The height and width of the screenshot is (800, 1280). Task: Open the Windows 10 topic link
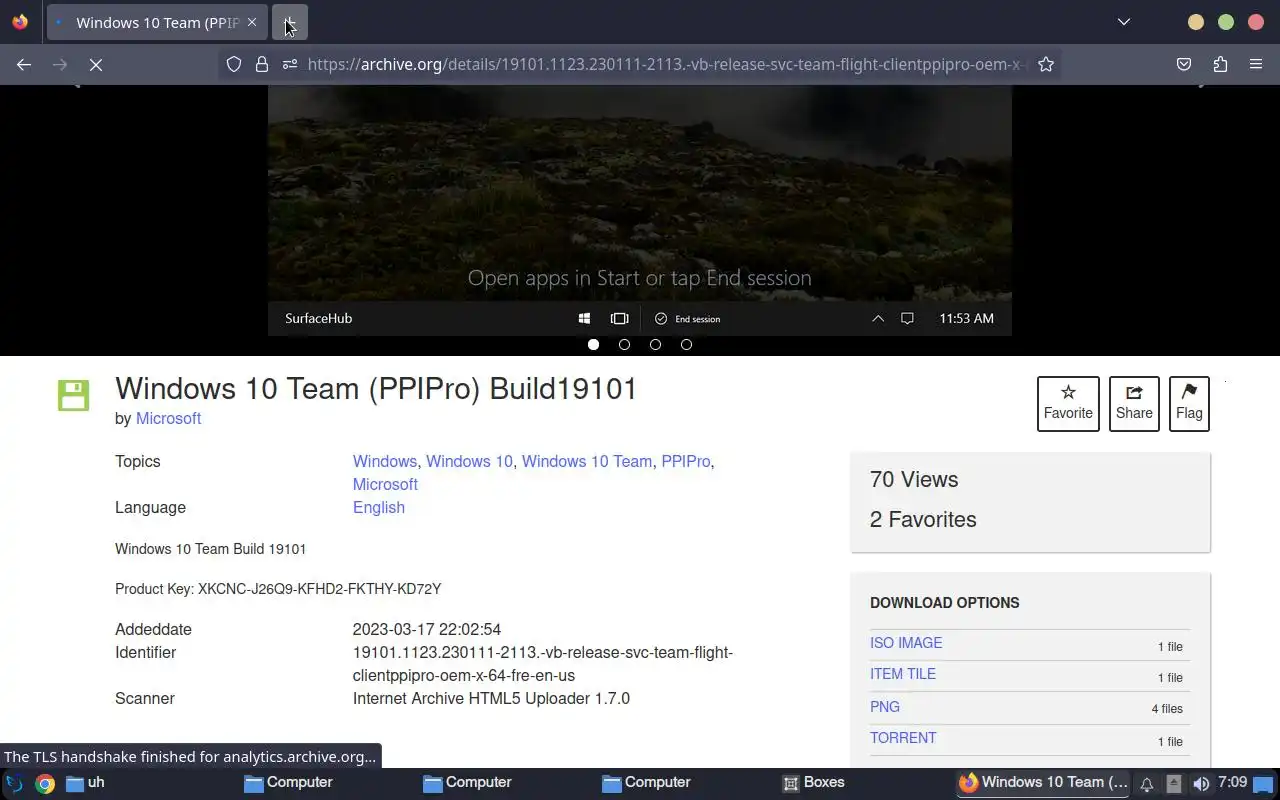pyautogui.click(x=469, y=461)
